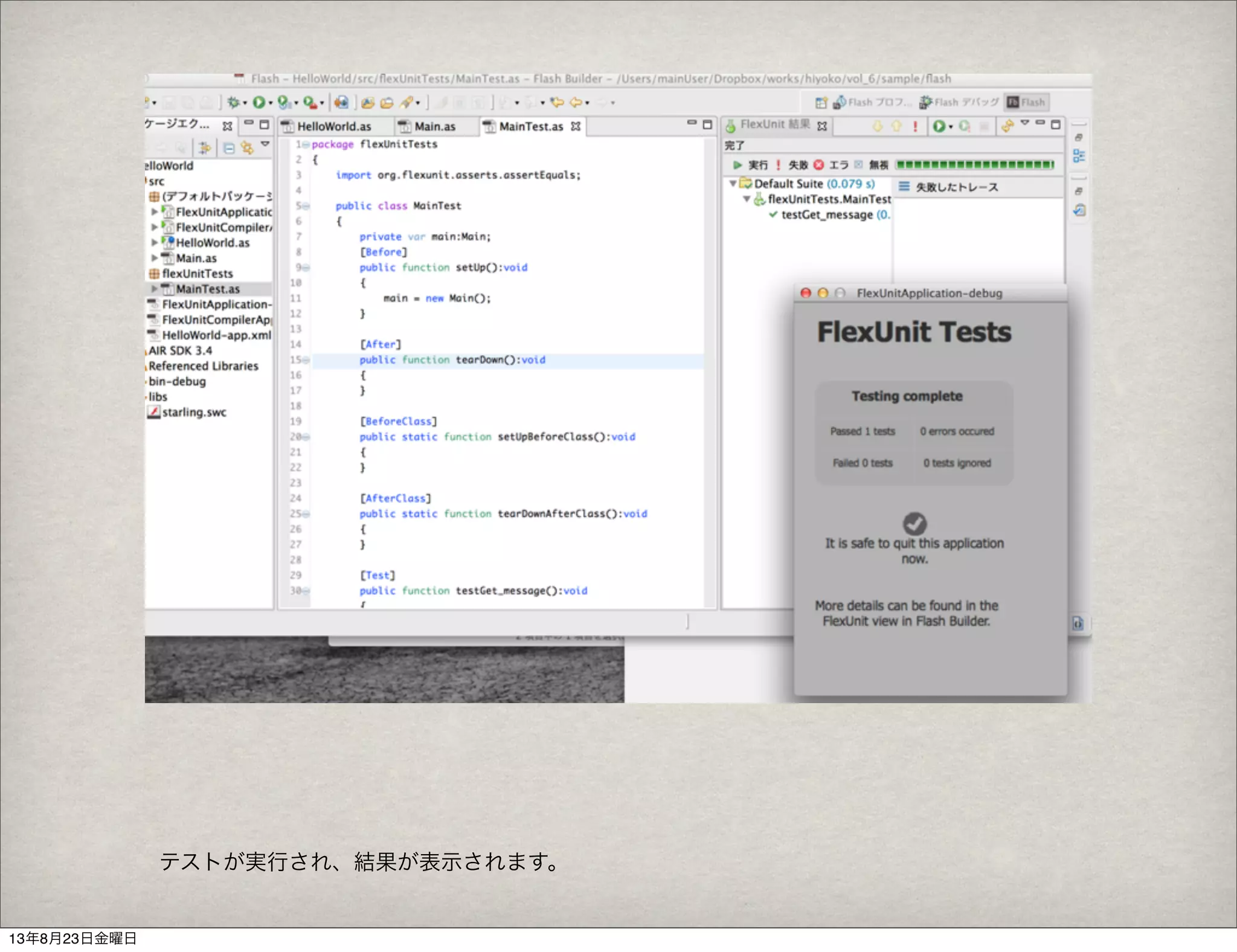1237x952 pixels.
Task: Click the Open Perspective icon
Action: 820,103
